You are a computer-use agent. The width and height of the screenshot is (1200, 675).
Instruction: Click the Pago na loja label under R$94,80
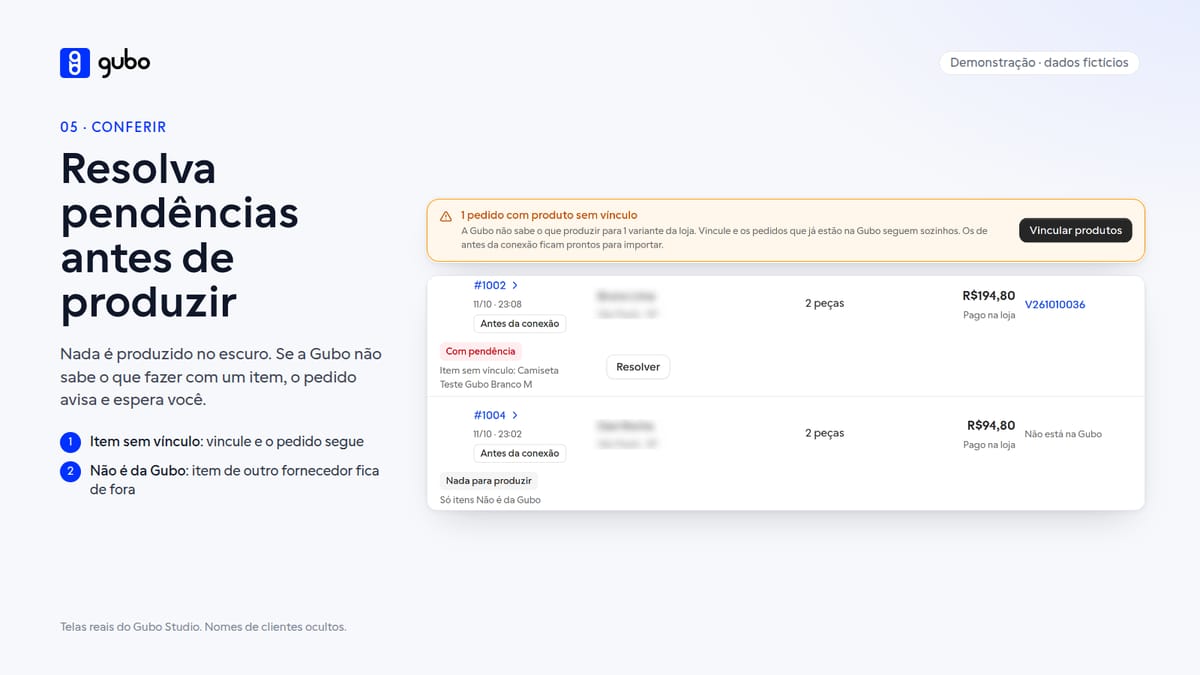pos(989,445)
